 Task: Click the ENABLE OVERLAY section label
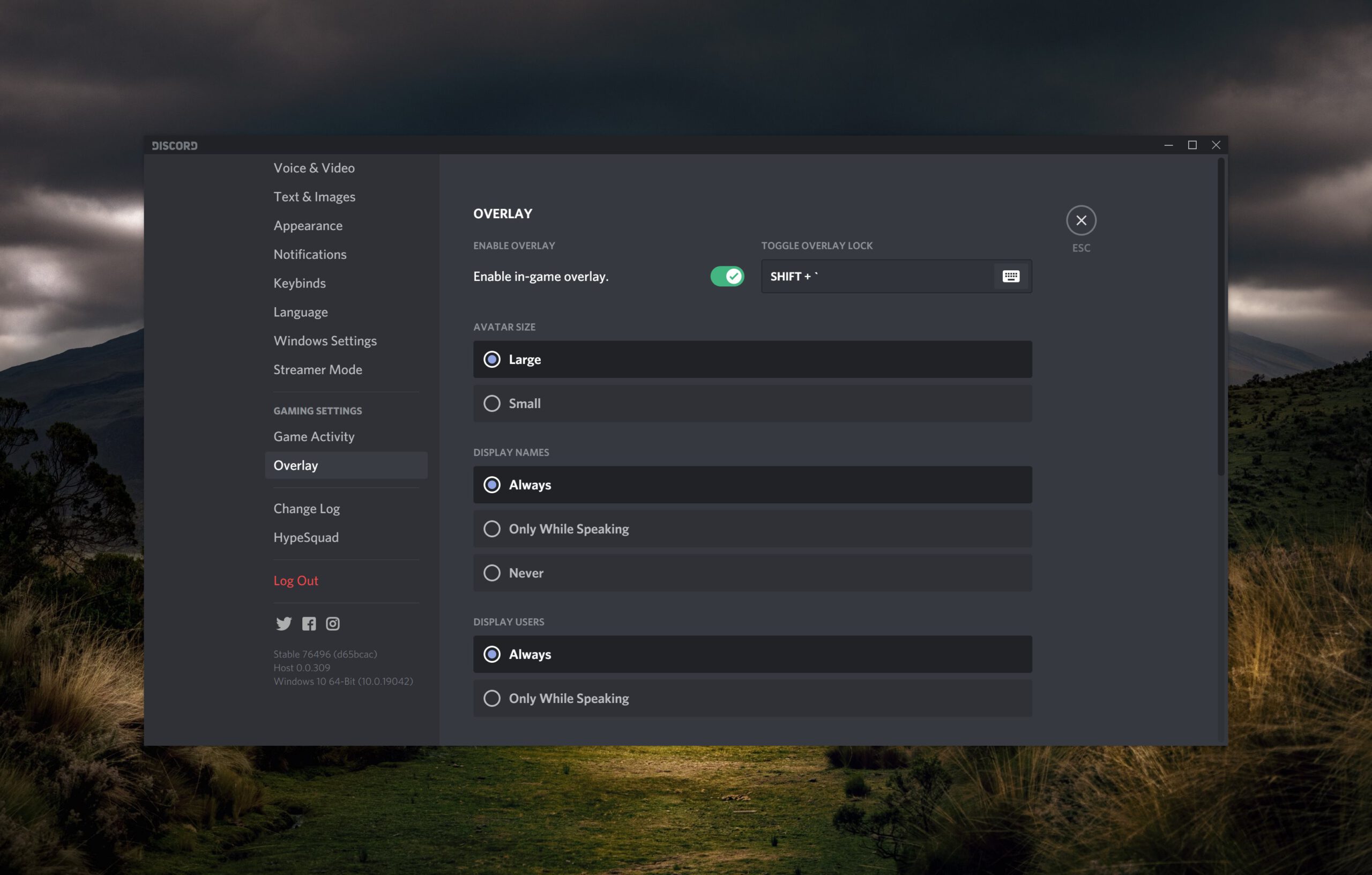(x=514, y=246)
